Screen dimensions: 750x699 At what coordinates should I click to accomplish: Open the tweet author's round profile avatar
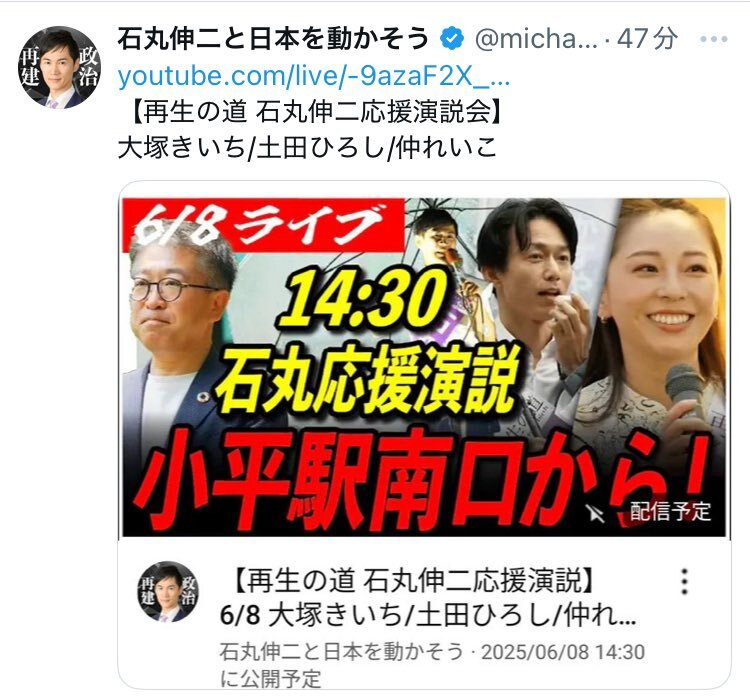coord(60,67)
